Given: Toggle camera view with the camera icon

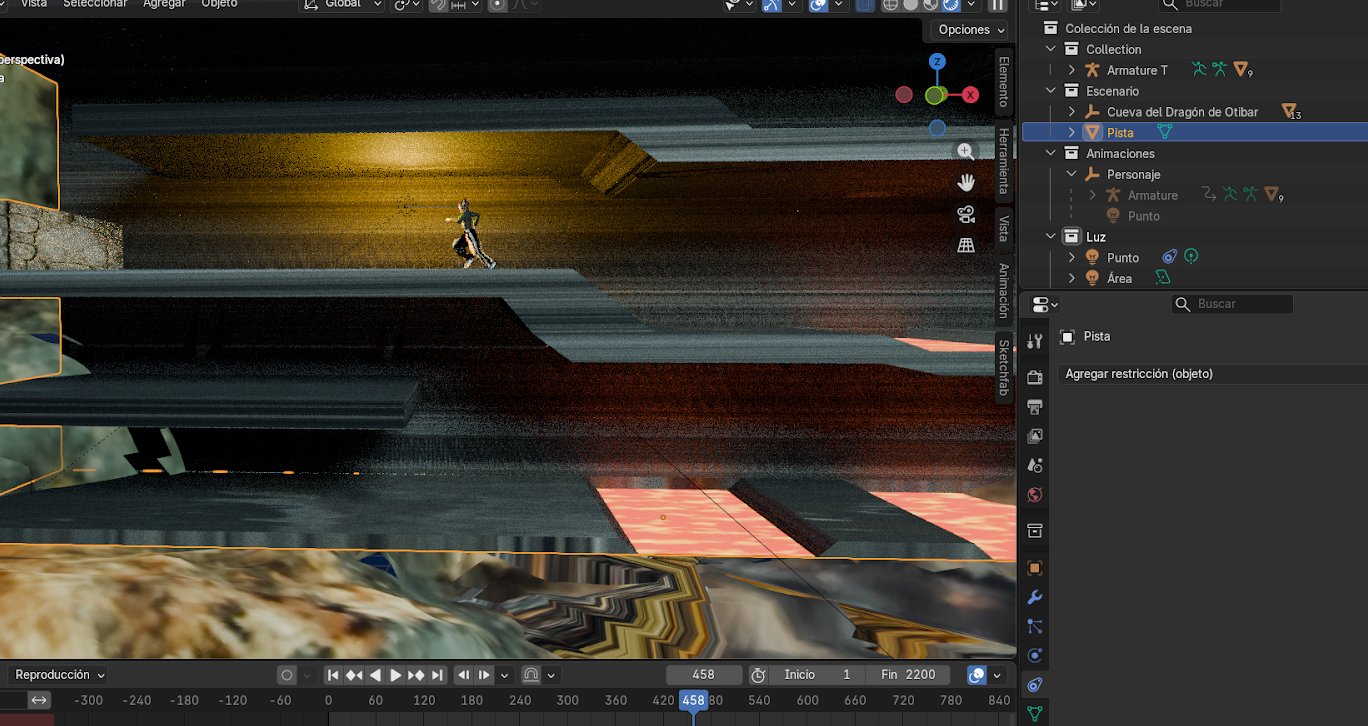Looking at the screenshot, I should pos(966,214).
